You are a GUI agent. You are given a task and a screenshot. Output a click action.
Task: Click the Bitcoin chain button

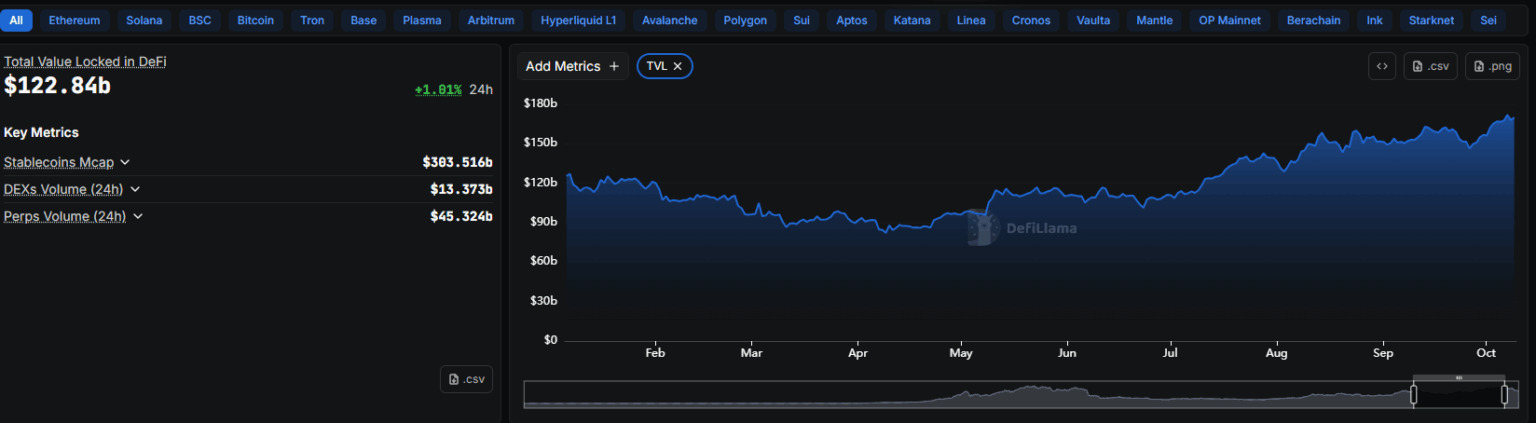255,20
